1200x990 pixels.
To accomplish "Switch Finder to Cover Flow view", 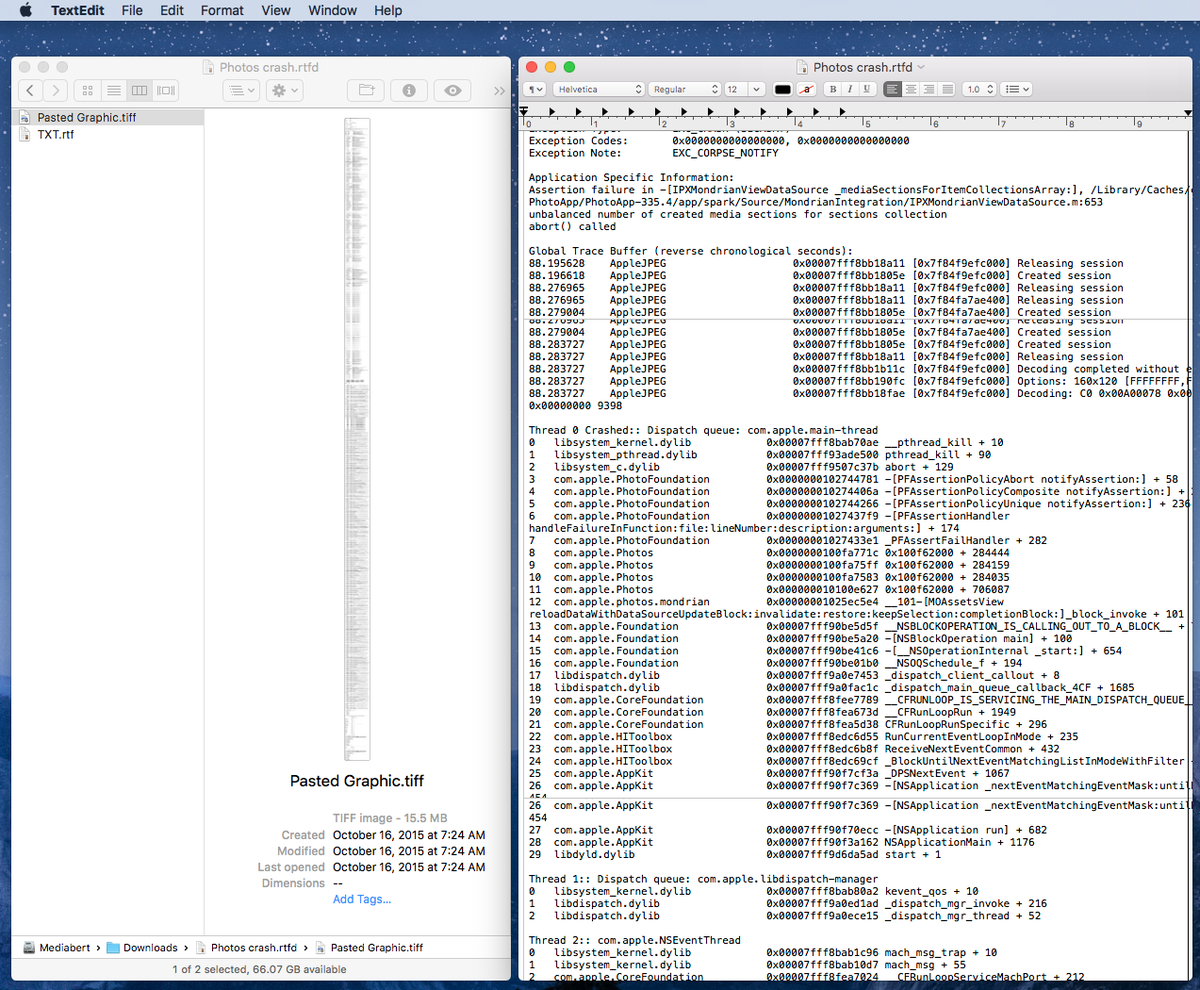I will point(166,90).
